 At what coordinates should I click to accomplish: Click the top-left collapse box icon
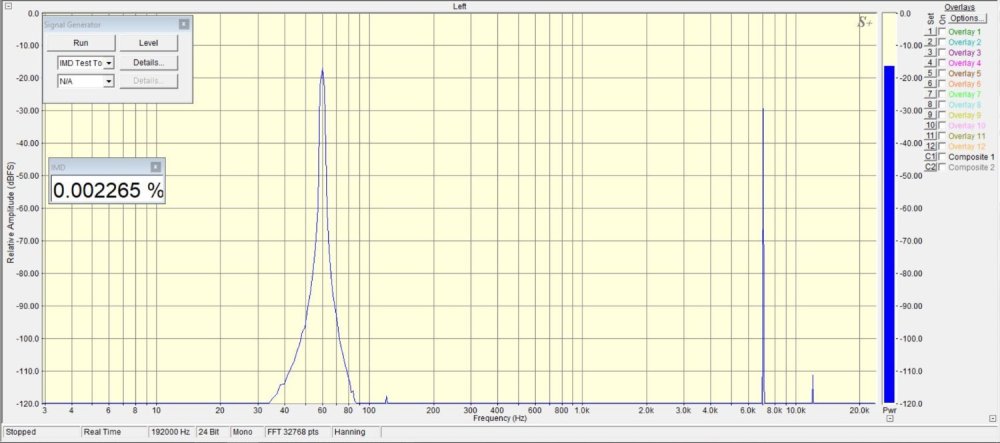click(7, 7)
